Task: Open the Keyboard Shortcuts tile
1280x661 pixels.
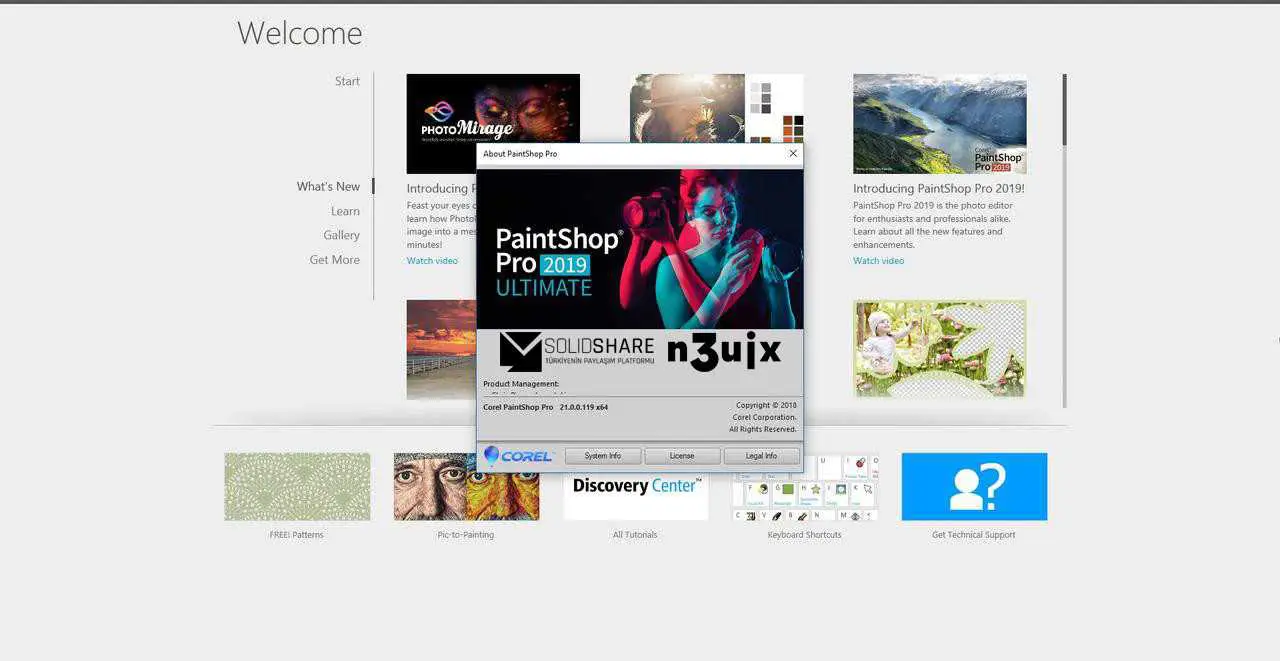Action: [x=805, y=489]
